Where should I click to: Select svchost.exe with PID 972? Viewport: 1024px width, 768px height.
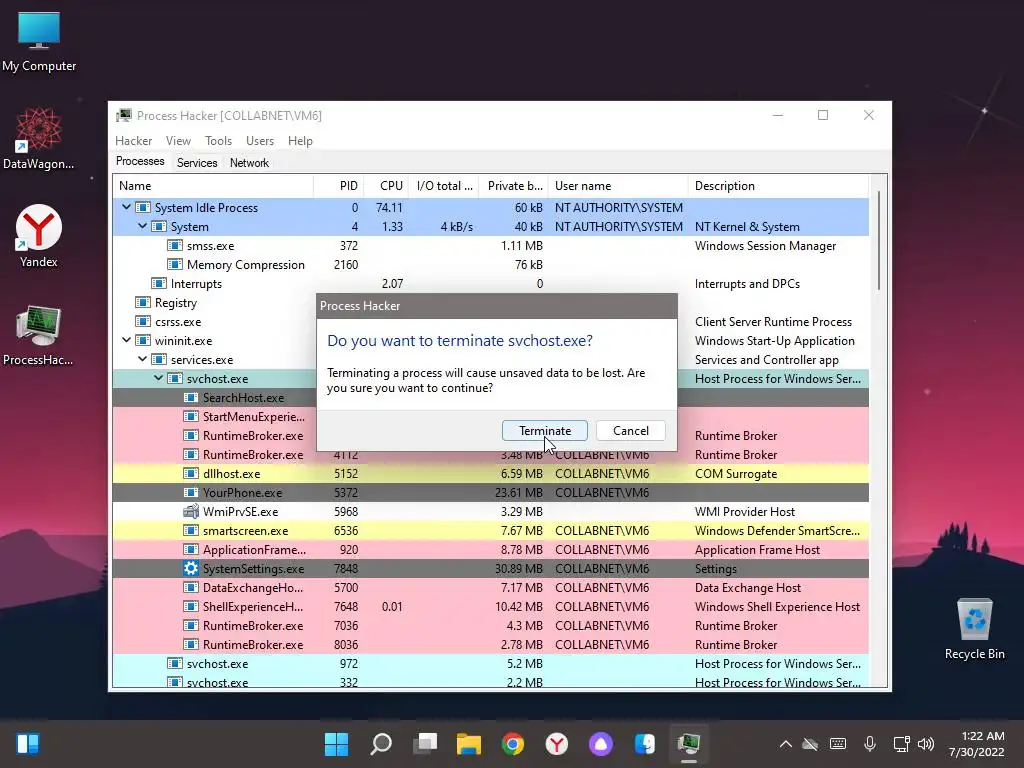click(x=490, y=663)
